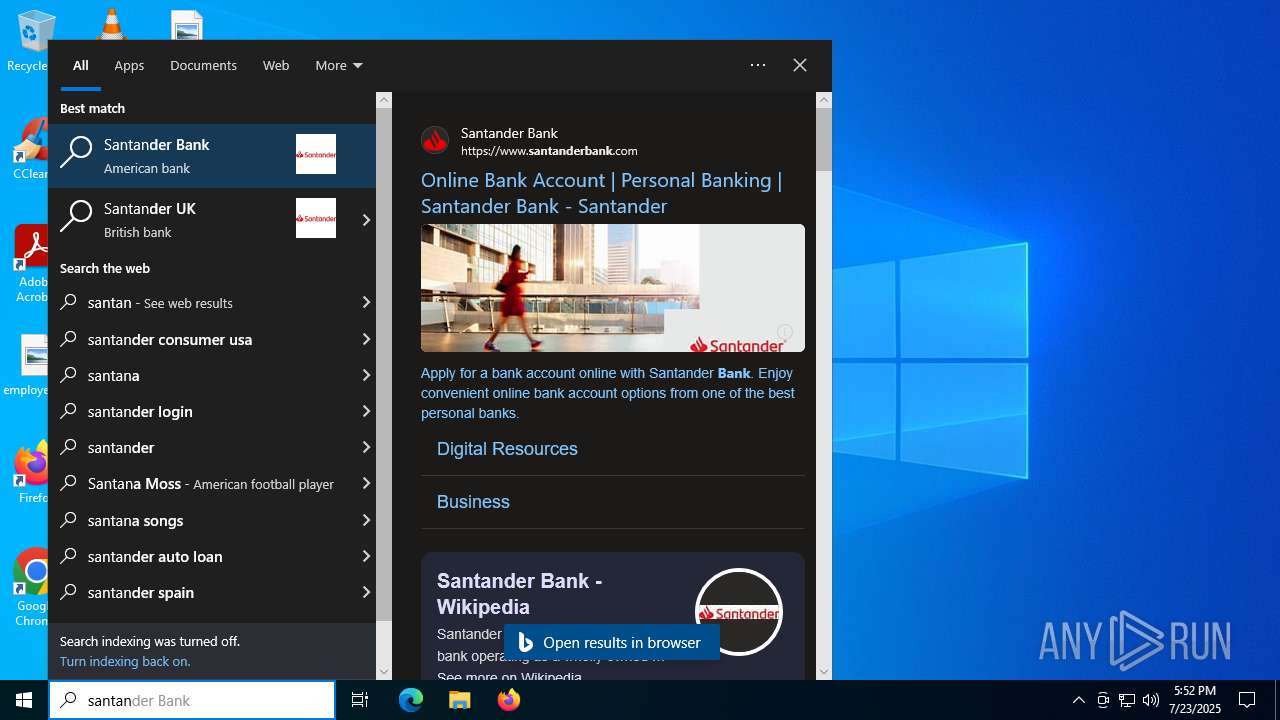Switch to the Apps search tab
Viewport: 1280px width, 720px height.
[129, 65]
